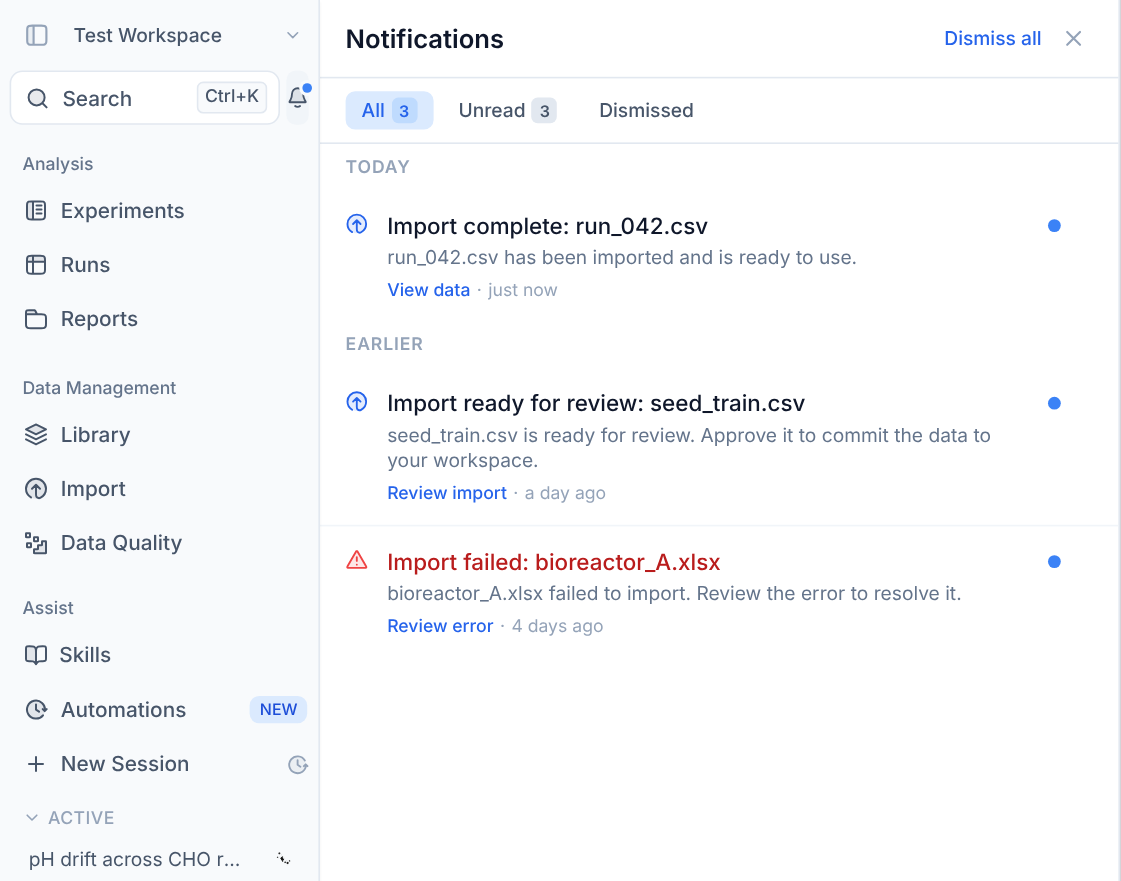Click the spinner icon on pH drift session
This screenshot has width=1121, height=881.
[284, 859]
